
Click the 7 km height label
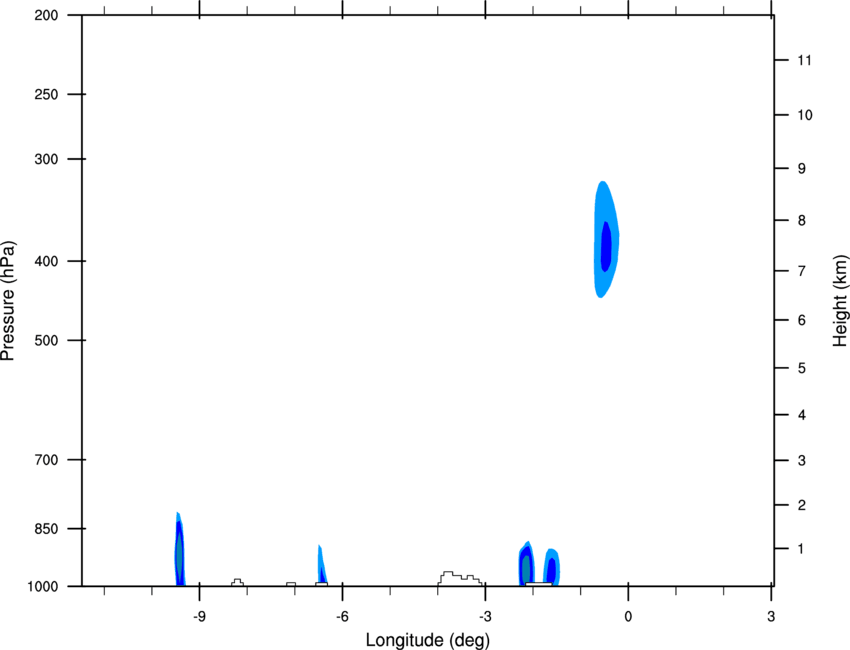[802, 271]
